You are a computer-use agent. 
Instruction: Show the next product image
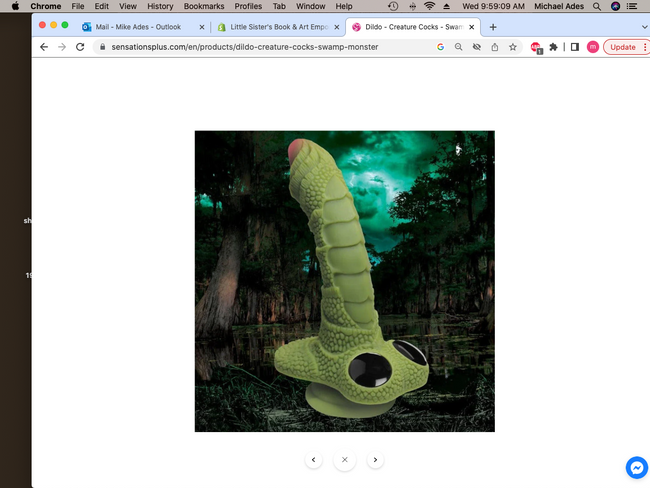[375, 460]
